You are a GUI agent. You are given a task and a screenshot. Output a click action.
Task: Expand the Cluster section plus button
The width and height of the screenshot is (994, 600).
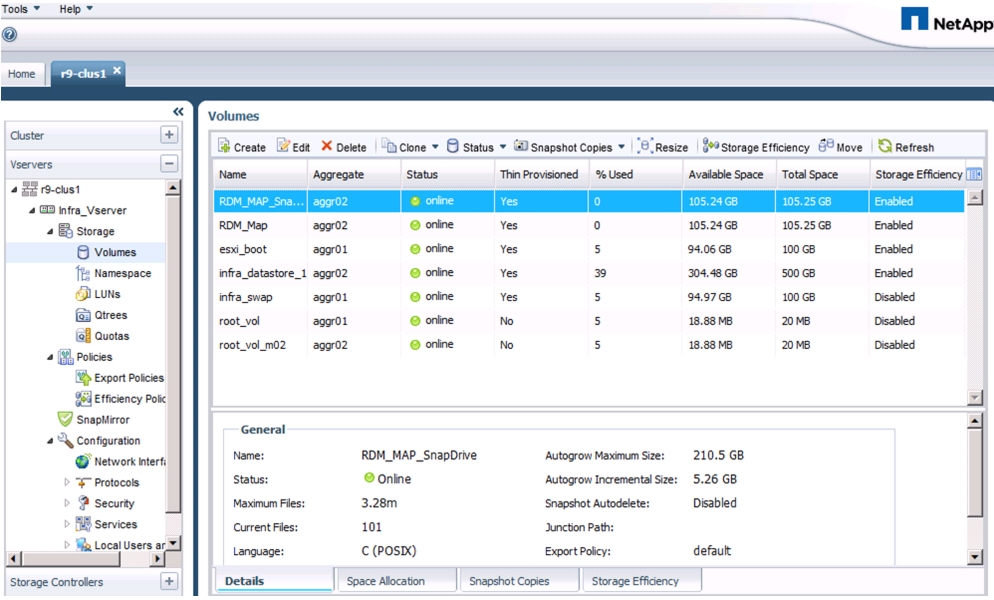(x=169, y=134)
